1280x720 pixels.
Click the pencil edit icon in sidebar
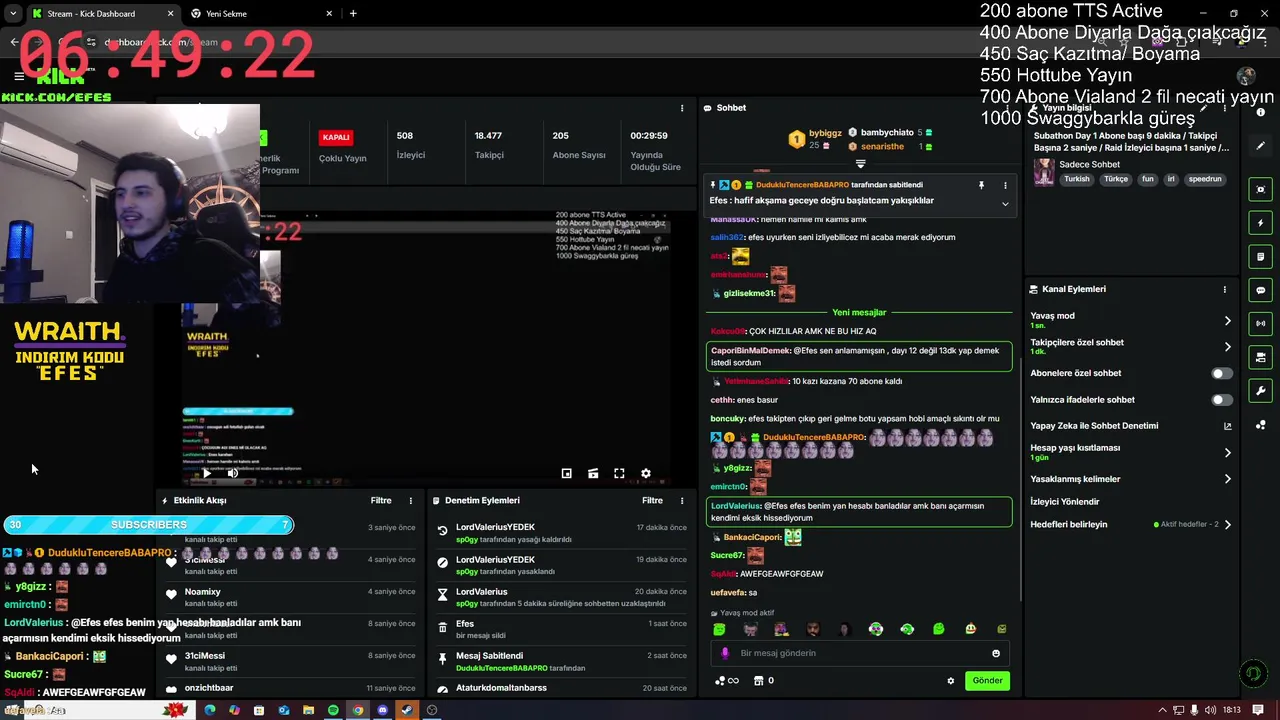pyautogui.click(x=1260, y=145)
